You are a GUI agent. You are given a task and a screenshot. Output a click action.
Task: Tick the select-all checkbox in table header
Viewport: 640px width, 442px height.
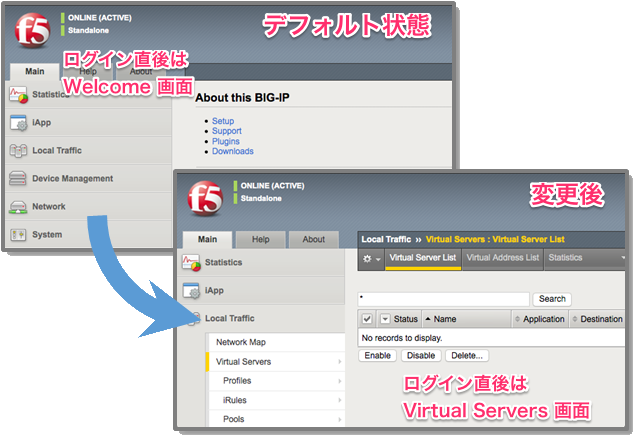[x=367, y=319]
